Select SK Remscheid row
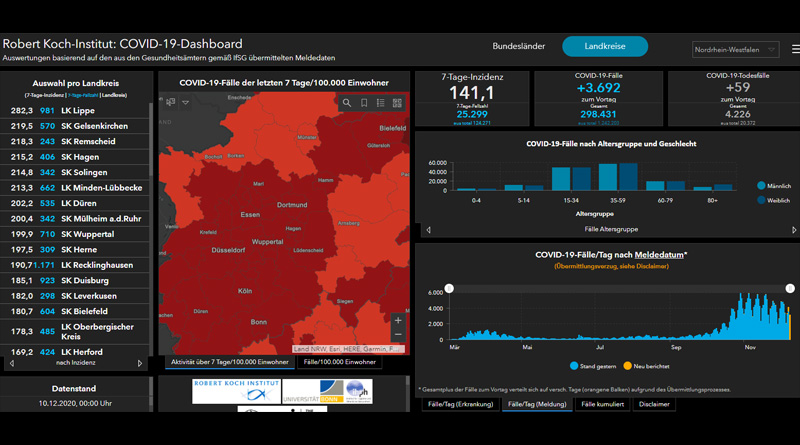 74,141
